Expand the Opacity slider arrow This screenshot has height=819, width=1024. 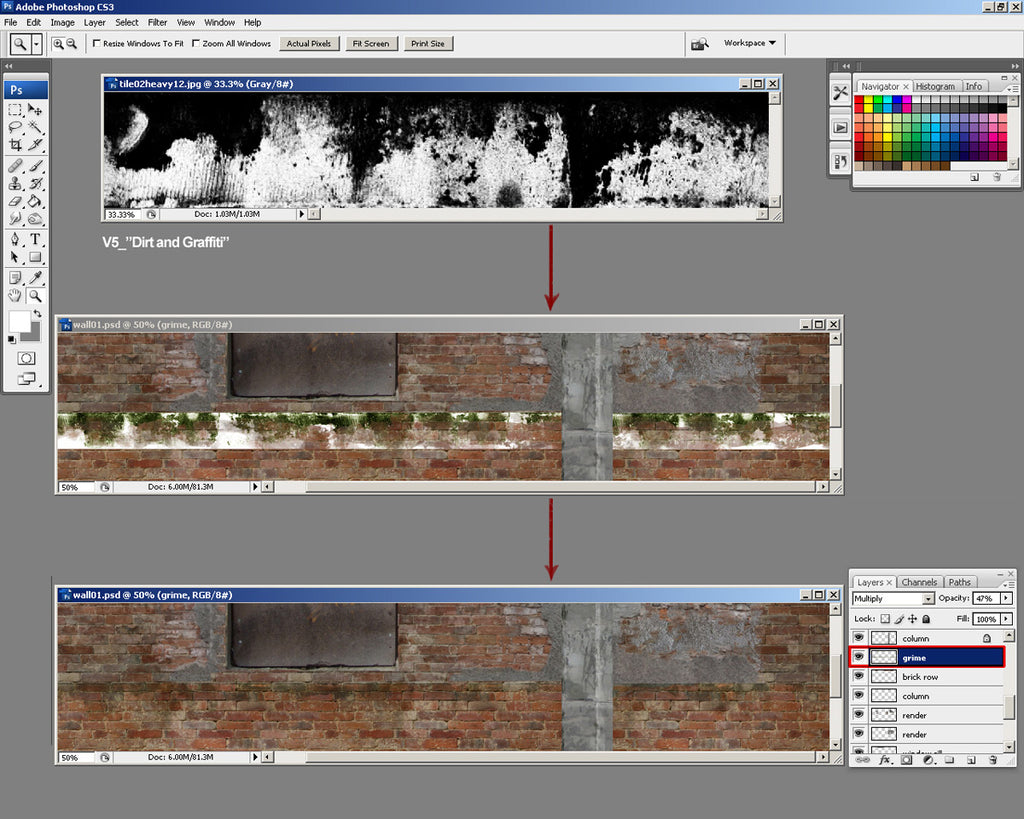click(1005, 598)
